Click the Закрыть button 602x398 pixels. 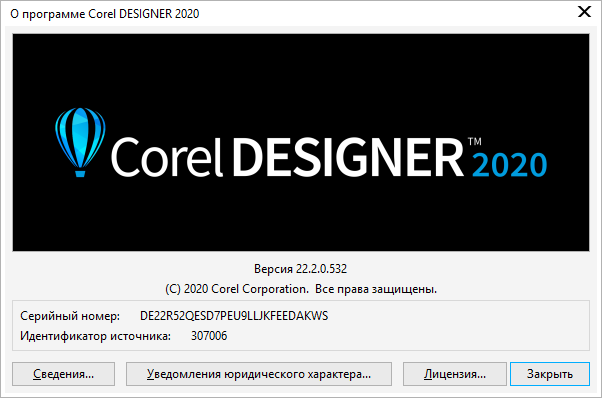coord(550,374)
